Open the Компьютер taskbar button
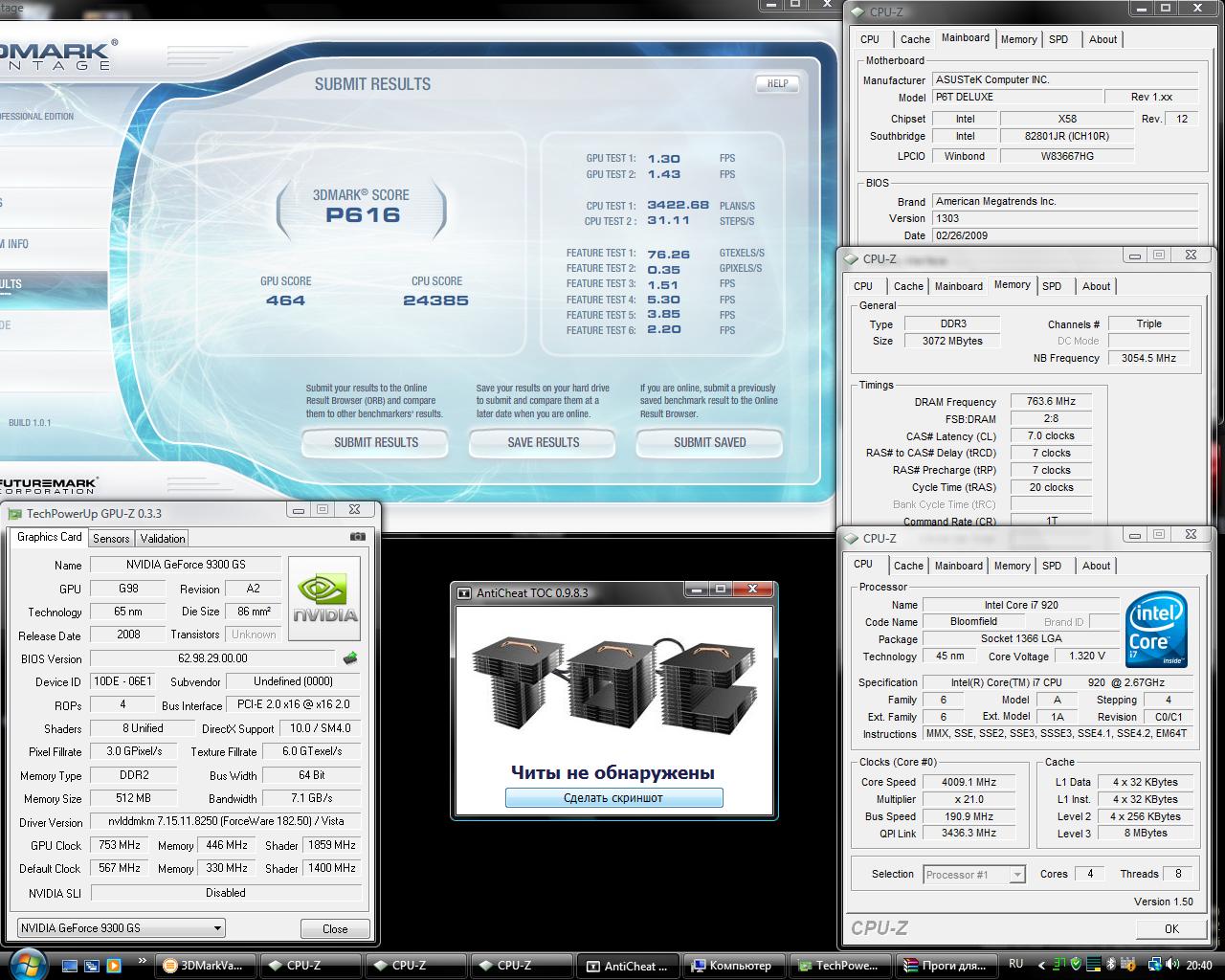Viewport: 1225px width, 980px height. click(734, 965)
